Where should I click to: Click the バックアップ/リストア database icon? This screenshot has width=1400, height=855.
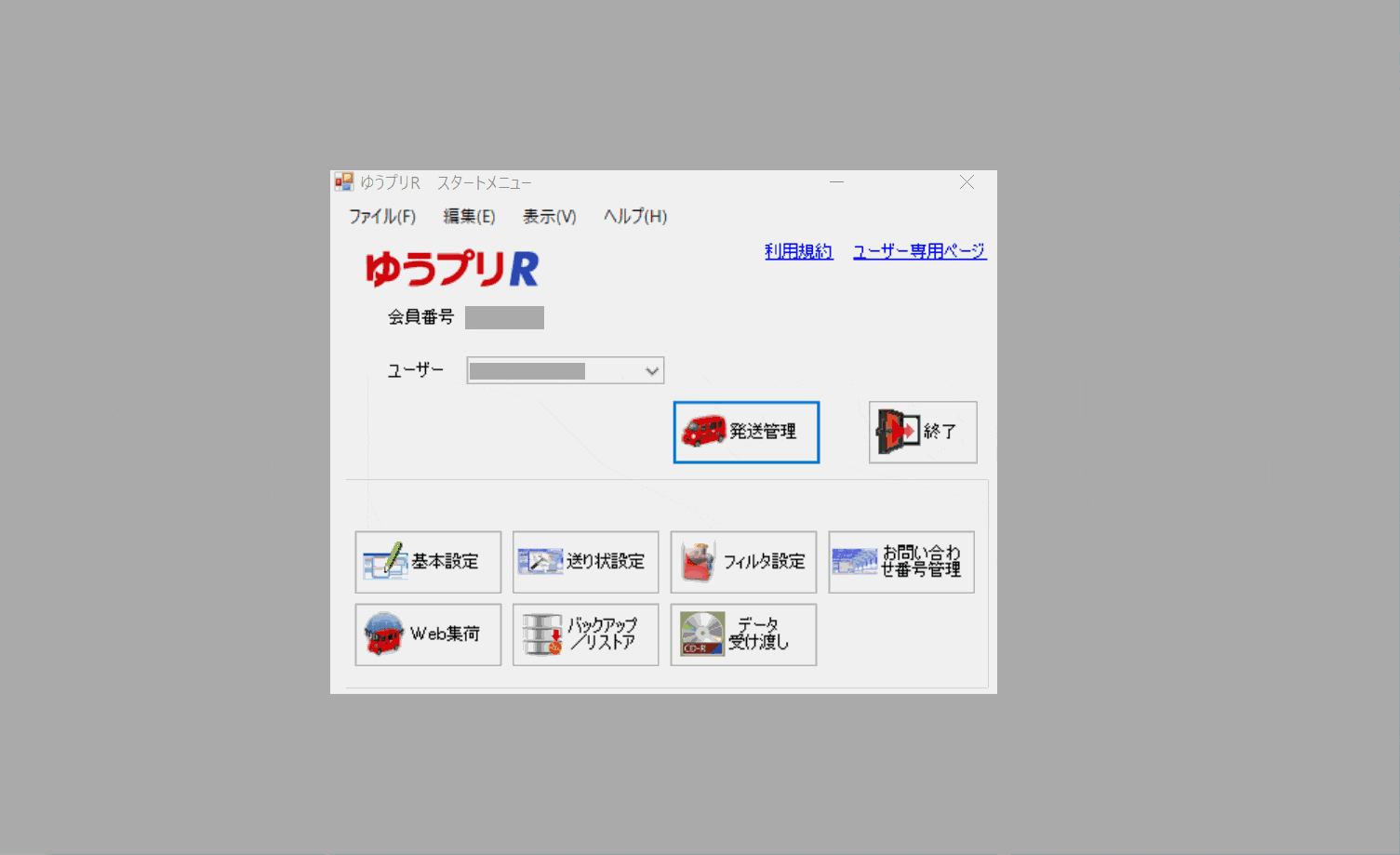[541, 635]
